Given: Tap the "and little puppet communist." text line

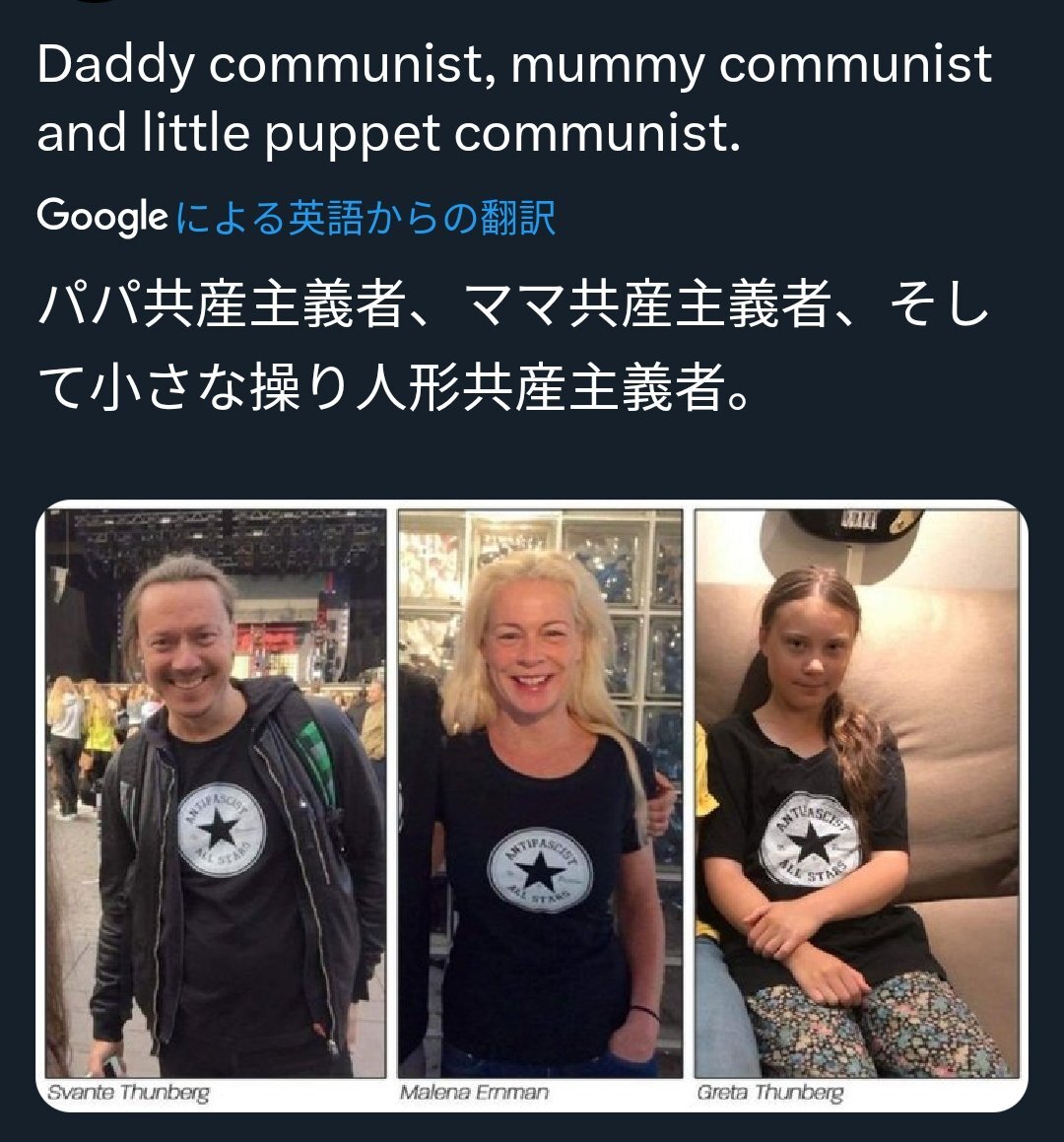Looking at the screenshot, I should (x=388, y=133).
